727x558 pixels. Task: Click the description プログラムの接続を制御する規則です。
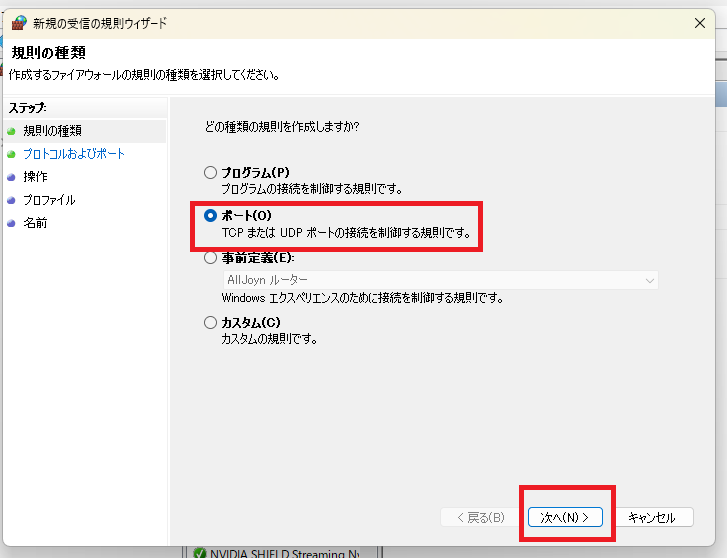coord(312,189)
